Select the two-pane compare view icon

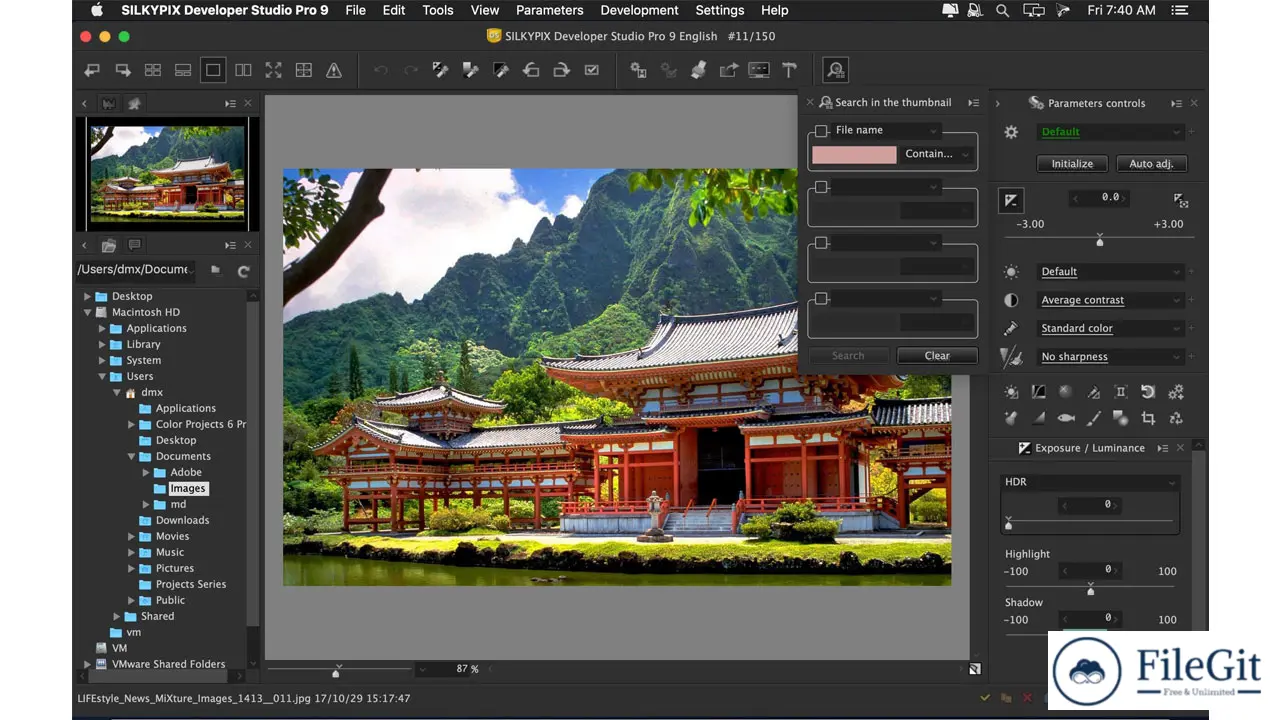coord(243,70)
